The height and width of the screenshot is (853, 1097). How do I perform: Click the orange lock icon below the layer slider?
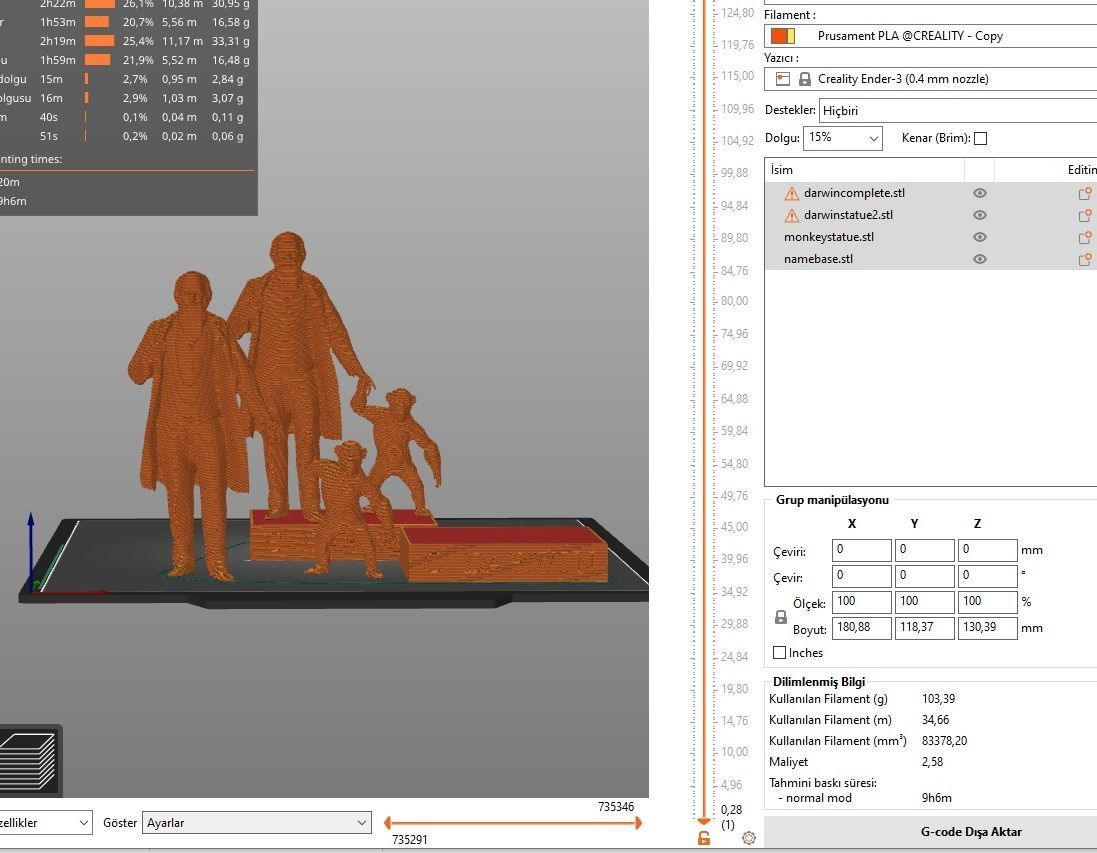[x=704, y=838]
